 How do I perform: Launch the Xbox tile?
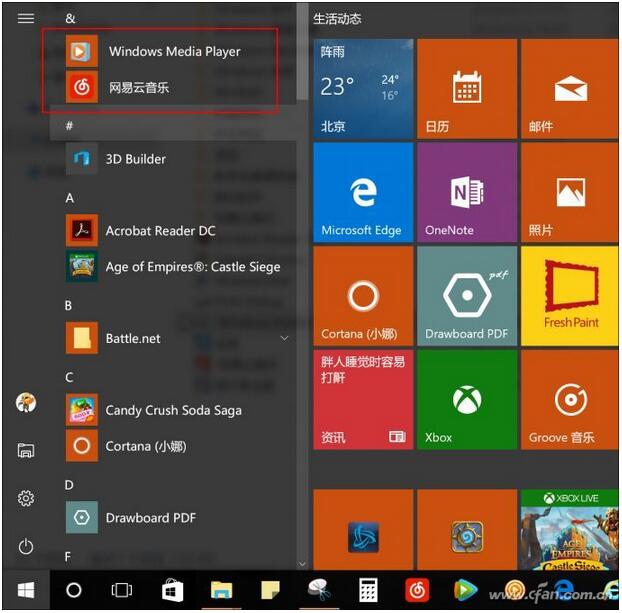coord(466,400)
